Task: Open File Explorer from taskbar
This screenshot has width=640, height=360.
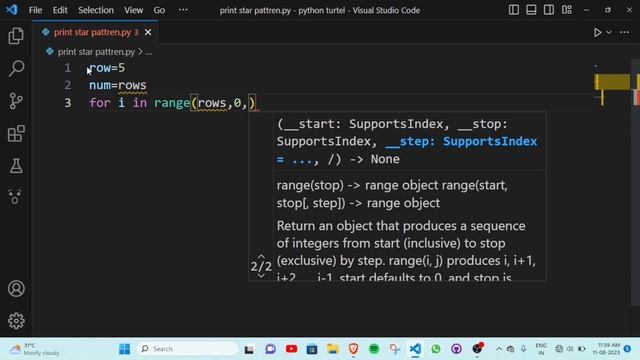Action: [333, 349]
